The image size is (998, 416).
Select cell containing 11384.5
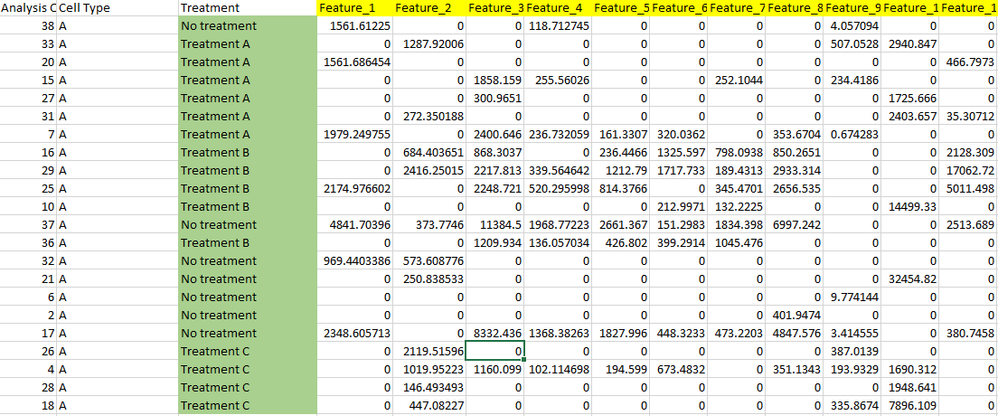click(x=495, y=225)
